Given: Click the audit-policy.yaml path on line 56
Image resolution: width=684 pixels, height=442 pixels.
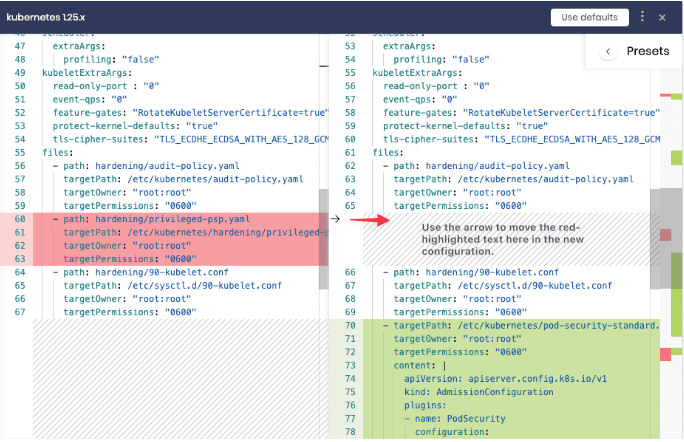Looking at the screenshot, I should 146,166.
